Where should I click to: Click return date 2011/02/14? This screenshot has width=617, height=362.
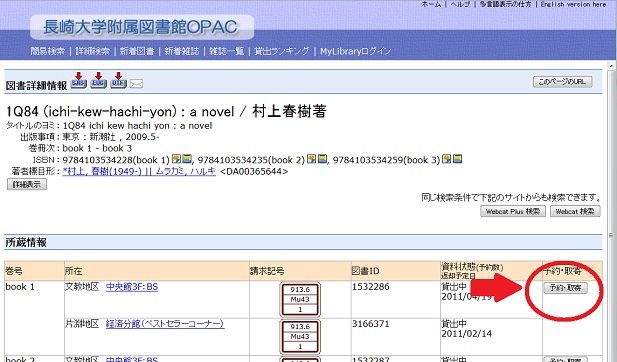(x=467, y=334)
